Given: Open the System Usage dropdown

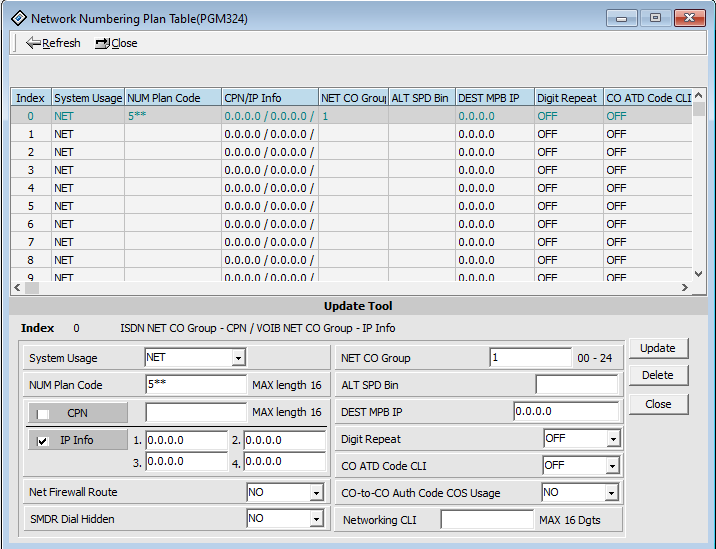Looking at the screenshot, I should click(x=238, y=358).
